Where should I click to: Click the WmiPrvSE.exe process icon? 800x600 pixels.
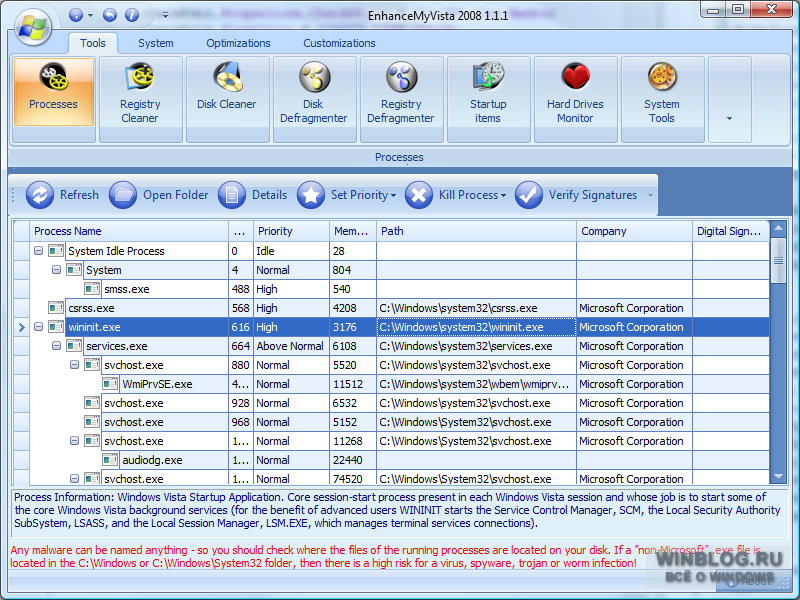tap(110, 384)
